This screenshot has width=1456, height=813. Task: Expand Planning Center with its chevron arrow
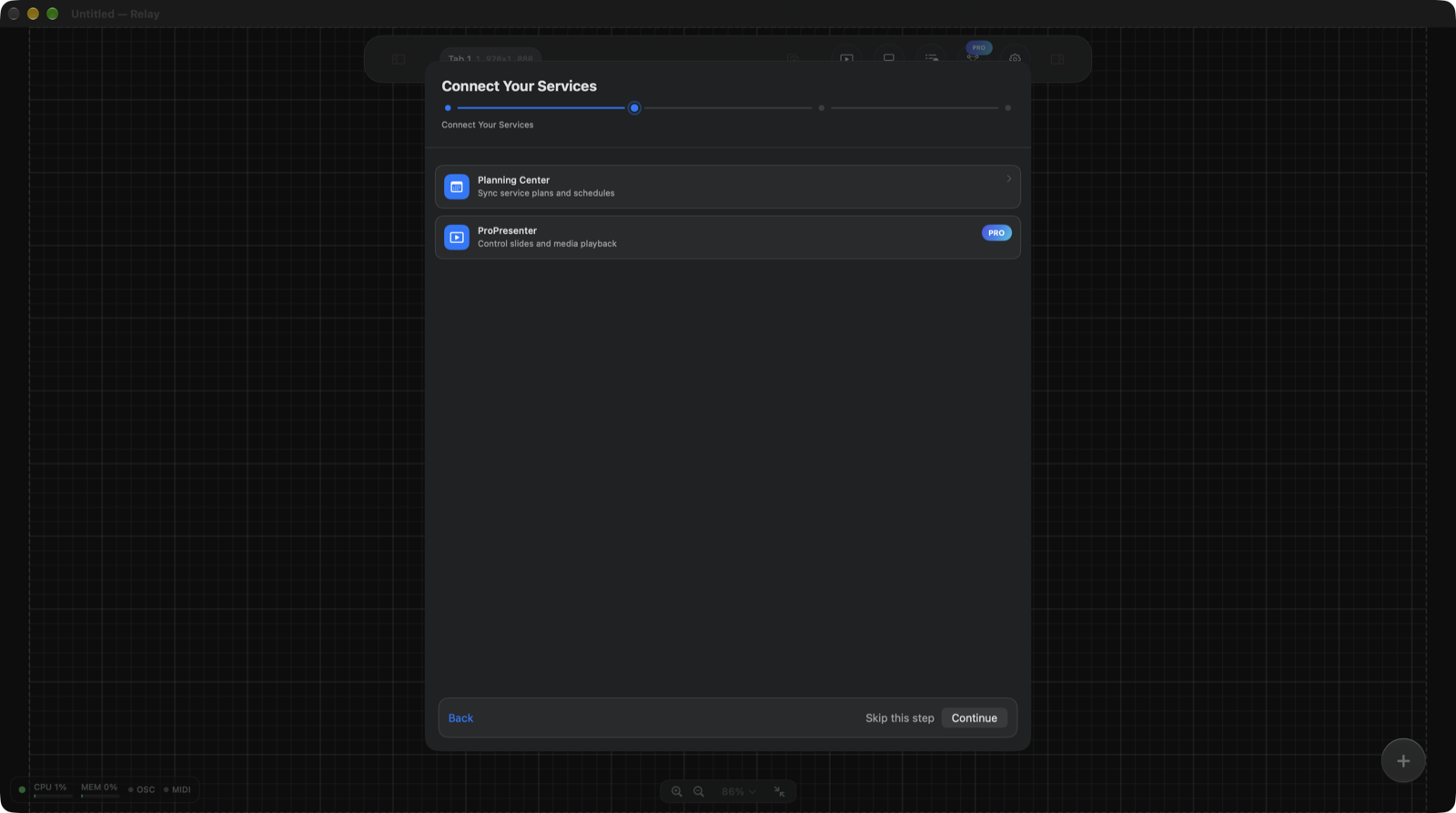click(1008, 178)
